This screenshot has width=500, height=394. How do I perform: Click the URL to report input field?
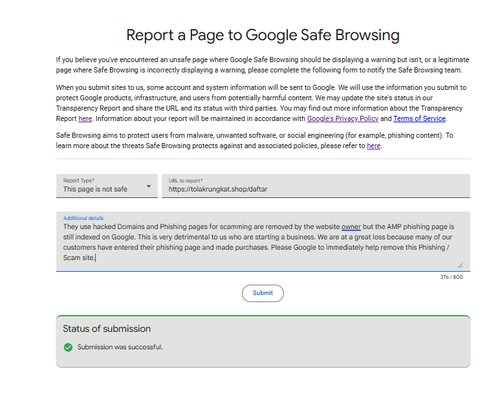316,186
